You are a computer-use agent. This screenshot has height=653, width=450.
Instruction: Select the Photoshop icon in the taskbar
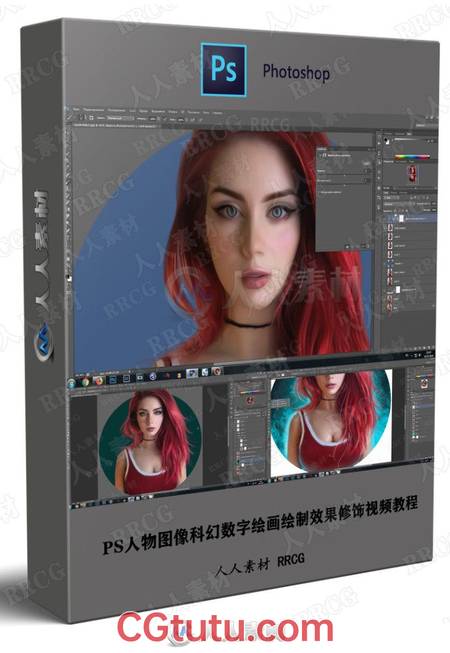pyautogui.click(x=112, y=379)
